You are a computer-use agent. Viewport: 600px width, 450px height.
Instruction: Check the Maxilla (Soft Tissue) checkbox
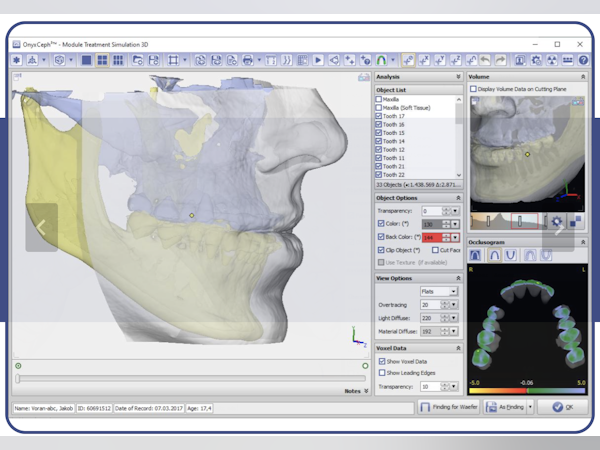[x=378, y=108]
